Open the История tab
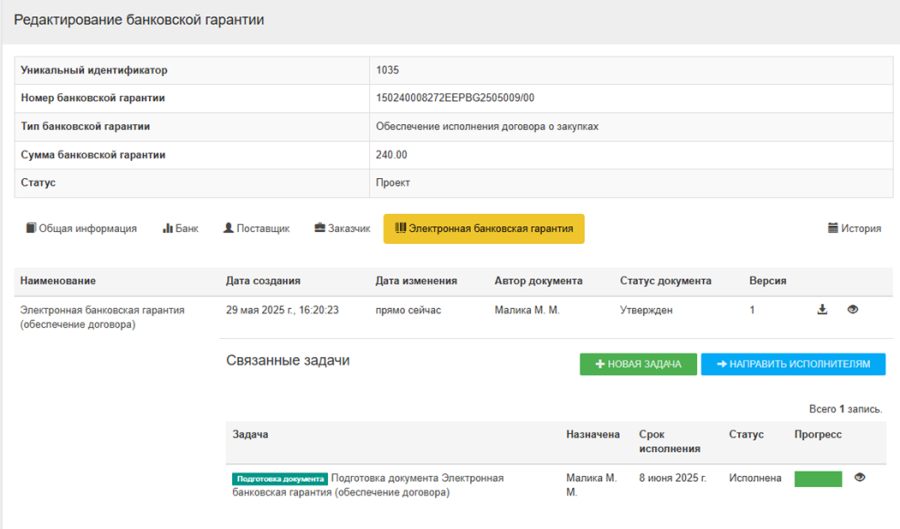Screen dimensions: 900x529 coord(854,228)
